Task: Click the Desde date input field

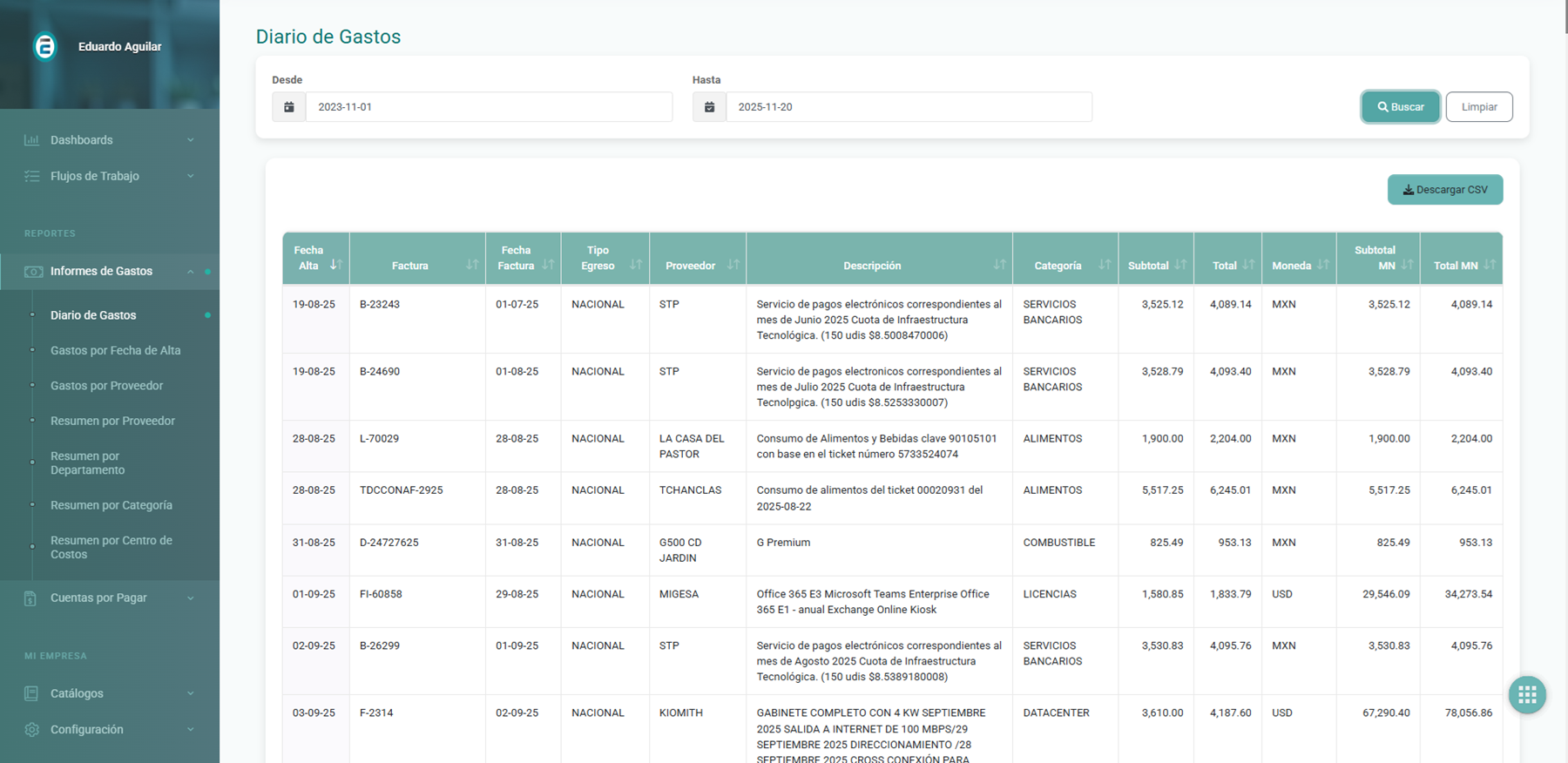Action: (488, 107)
